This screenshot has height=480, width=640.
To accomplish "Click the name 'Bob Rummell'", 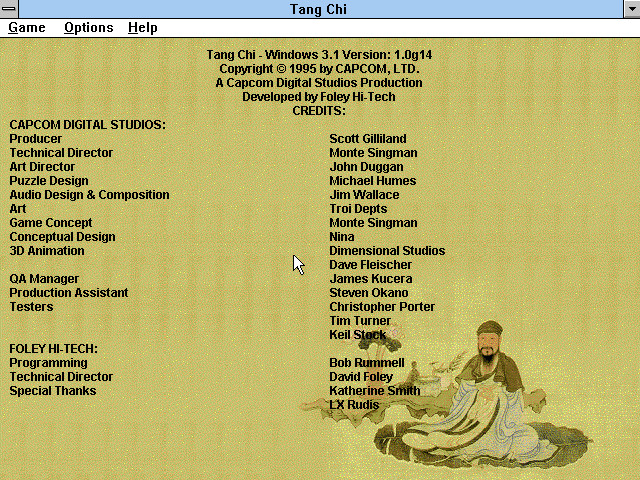I will point(367,363).
